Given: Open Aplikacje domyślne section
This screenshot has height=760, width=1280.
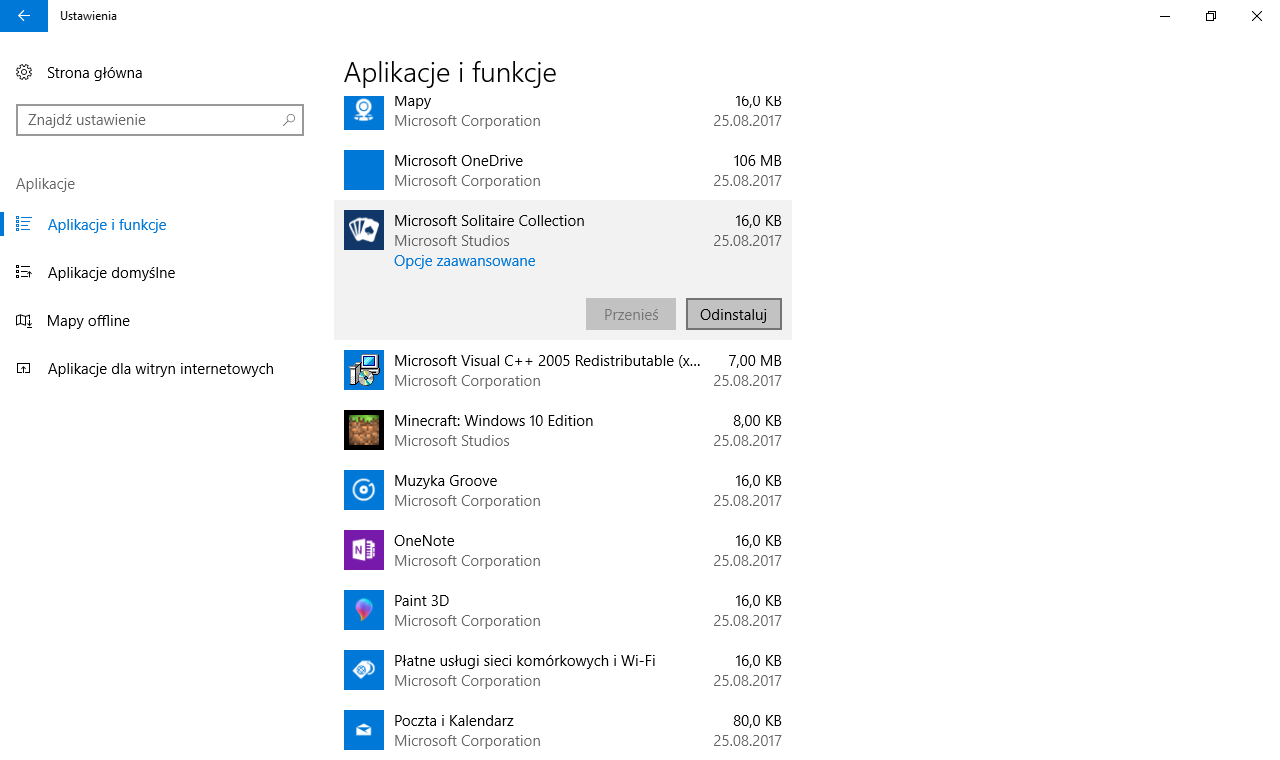Looking at the screenshot, I should click(x=111, y=273).
